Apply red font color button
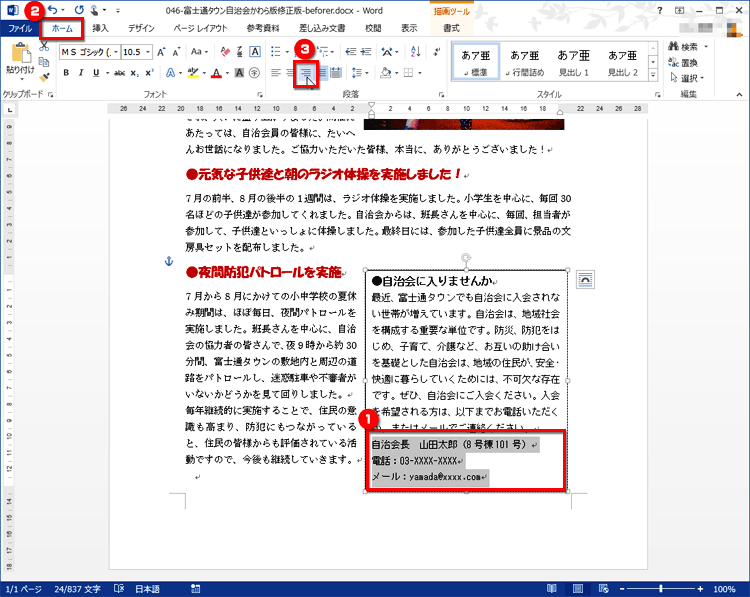Screen dimensions: 750x597 (216, 73)
